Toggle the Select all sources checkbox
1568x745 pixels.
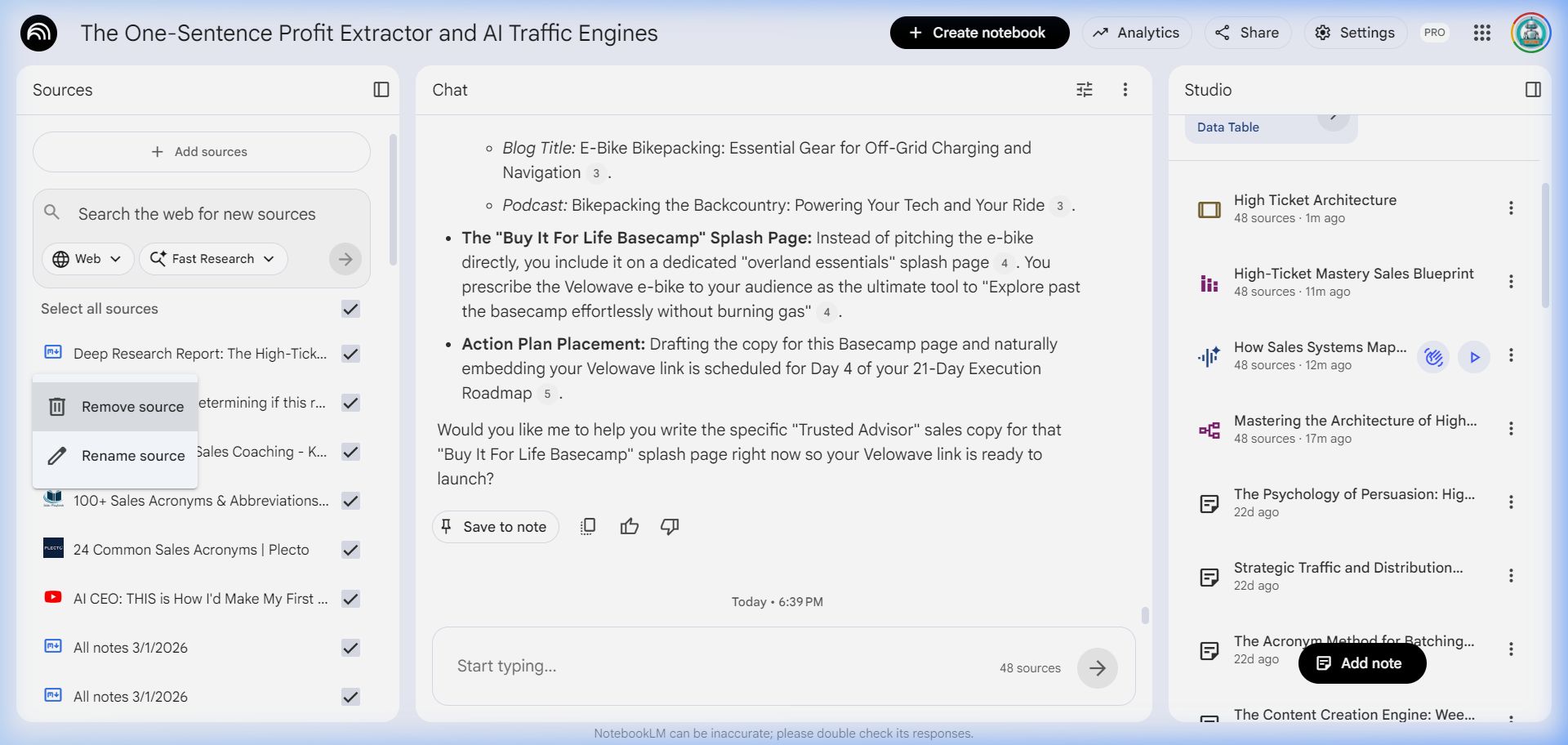[x=350, y=309]
